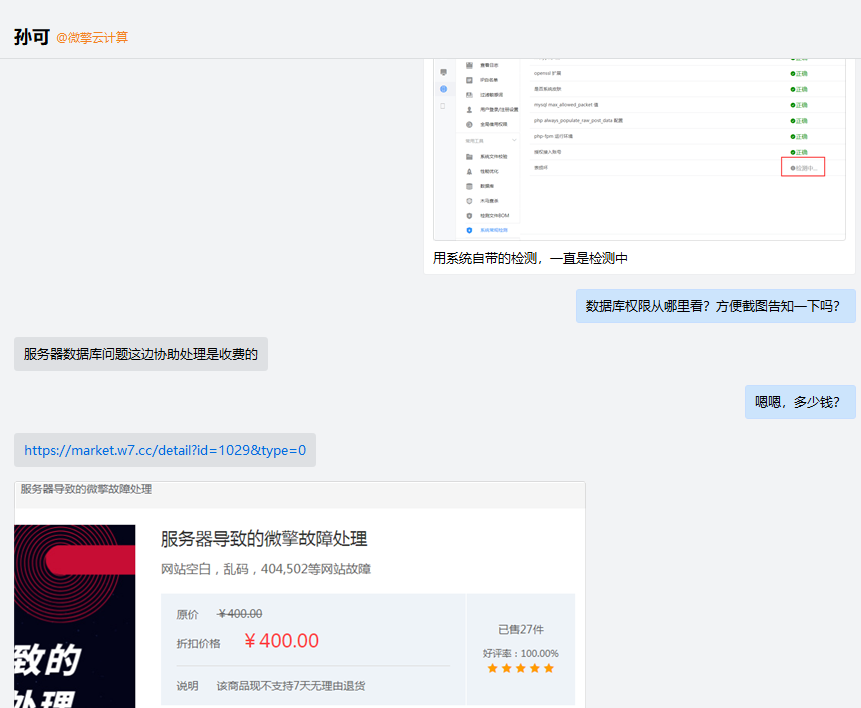Click the 性能优化 bell icon in screenshot
Image resolution: width=861 pixels, height=708 pixels.
tap(469, 171)
